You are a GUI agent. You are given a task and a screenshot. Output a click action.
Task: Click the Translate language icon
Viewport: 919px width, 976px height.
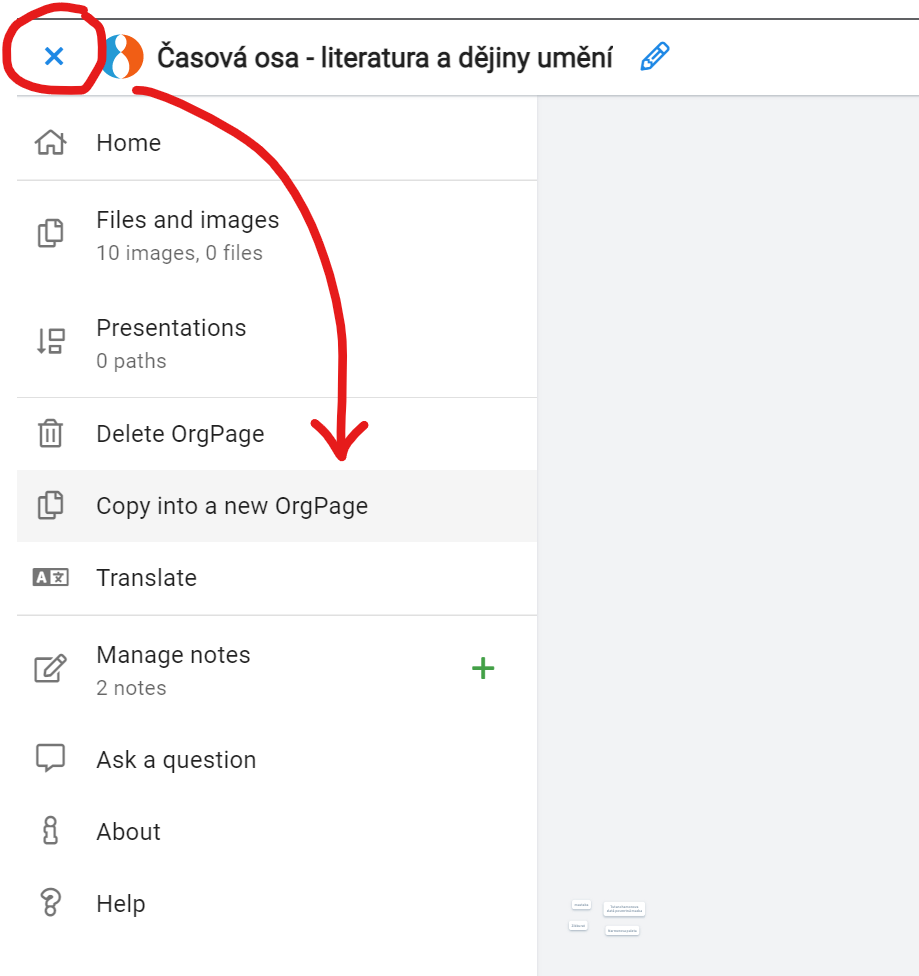click(50, 578)
